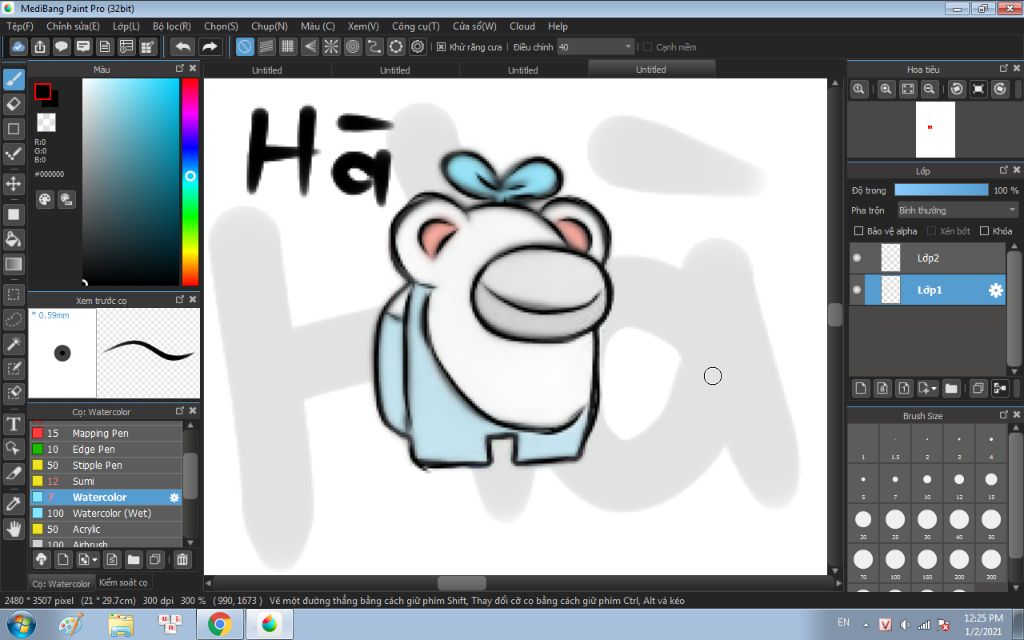Click the Undo arrow in toolbar
Screen dimensions: 1024x640
(x=183, y=47)
